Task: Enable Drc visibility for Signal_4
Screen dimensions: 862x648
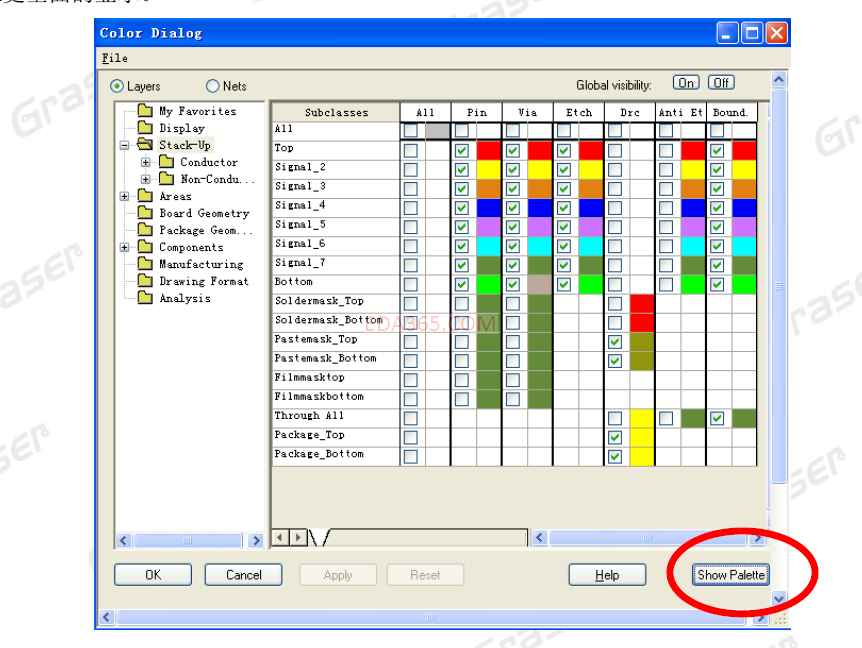Action: click(x=615, y=208)
